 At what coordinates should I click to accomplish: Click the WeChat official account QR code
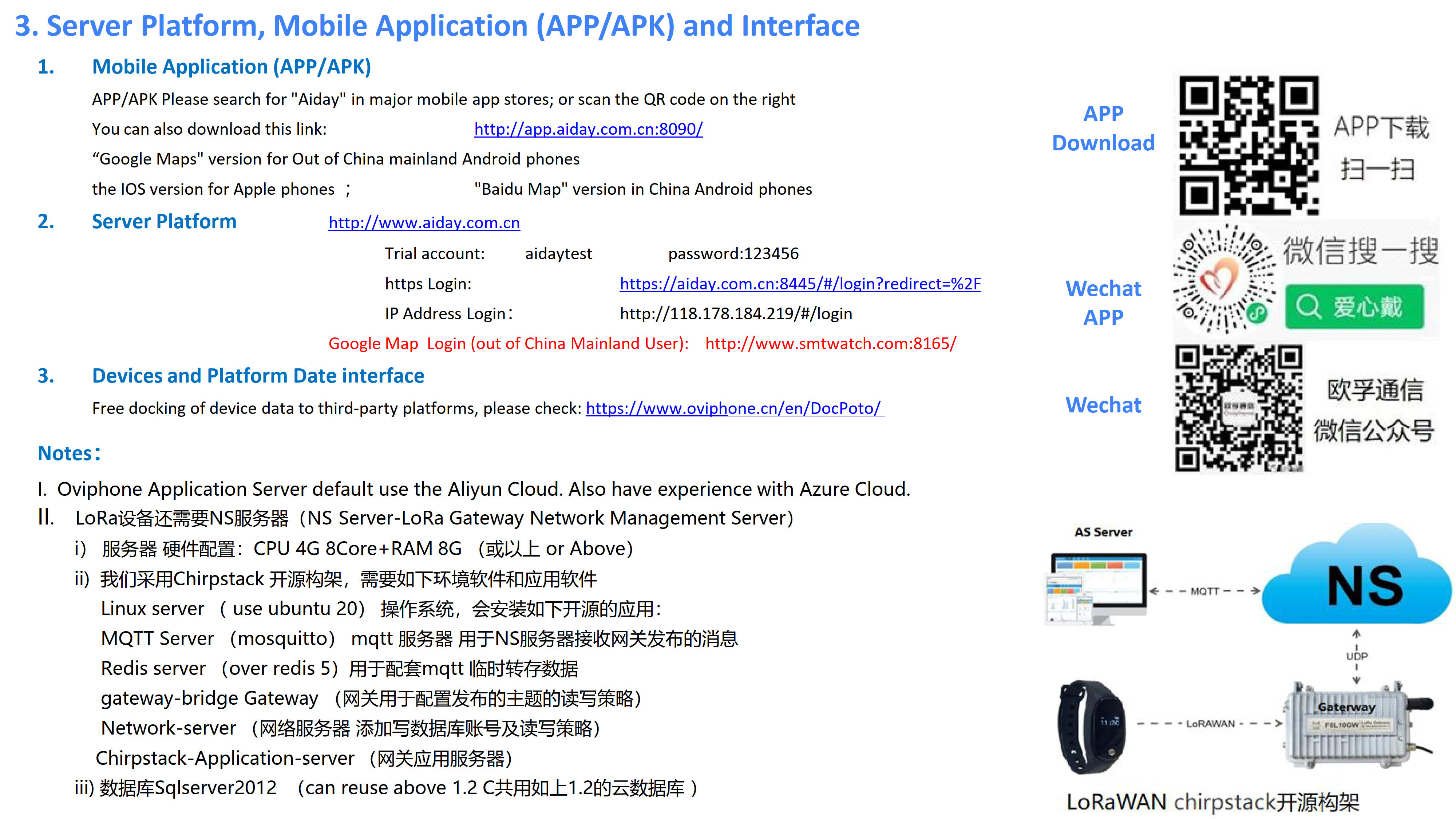(x=1239, y=409)
